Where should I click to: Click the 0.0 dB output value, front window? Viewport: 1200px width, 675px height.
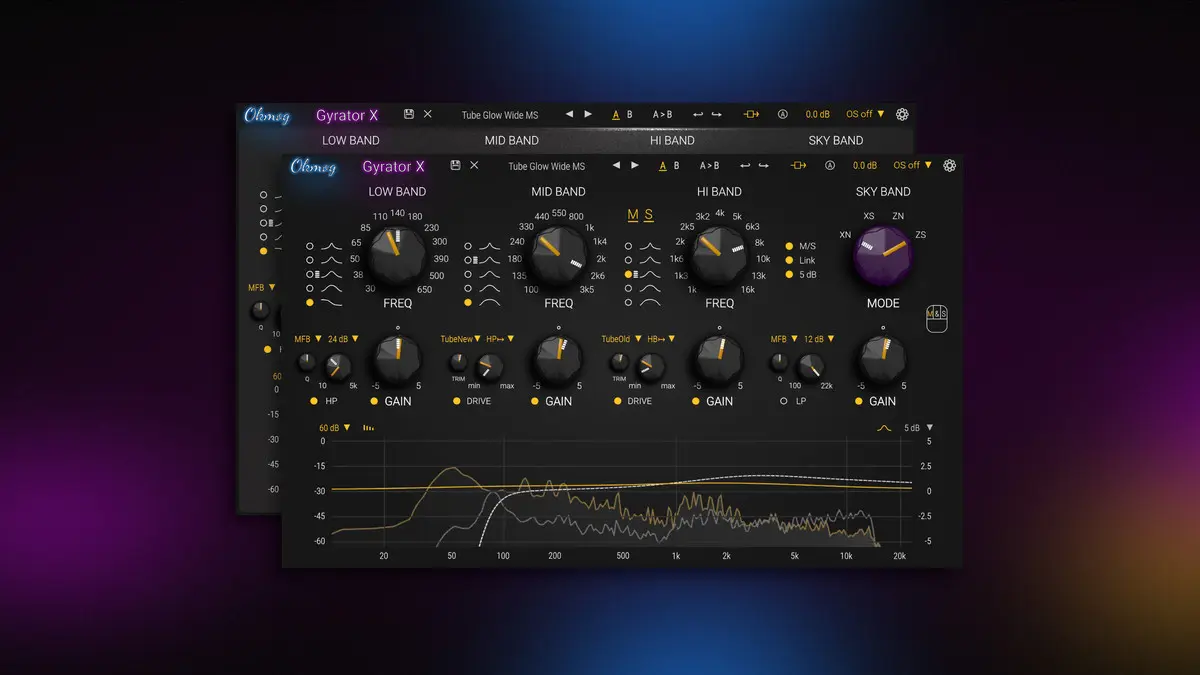(x=865, y=165)
